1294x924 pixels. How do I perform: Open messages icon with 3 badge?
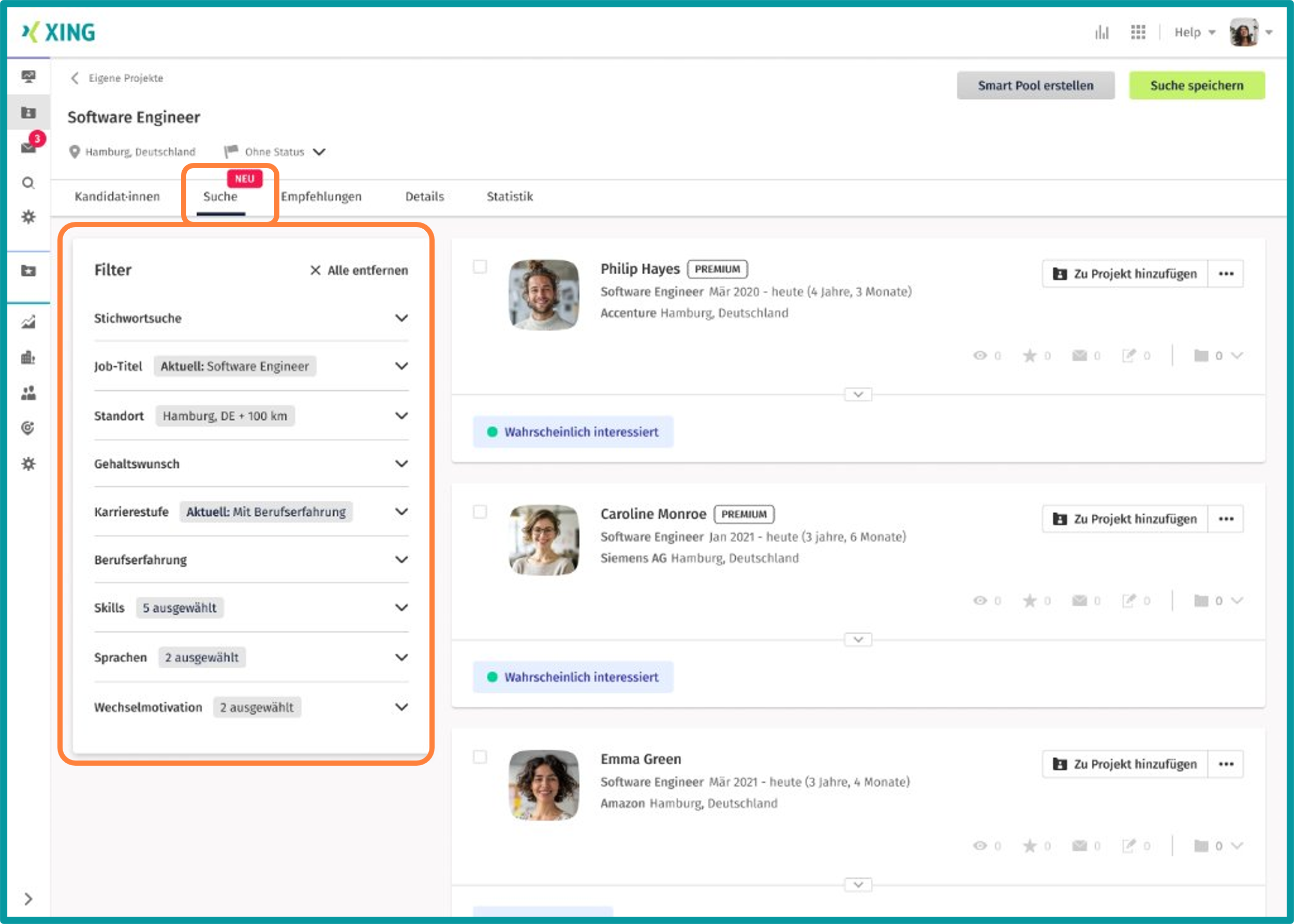point(28,147)
